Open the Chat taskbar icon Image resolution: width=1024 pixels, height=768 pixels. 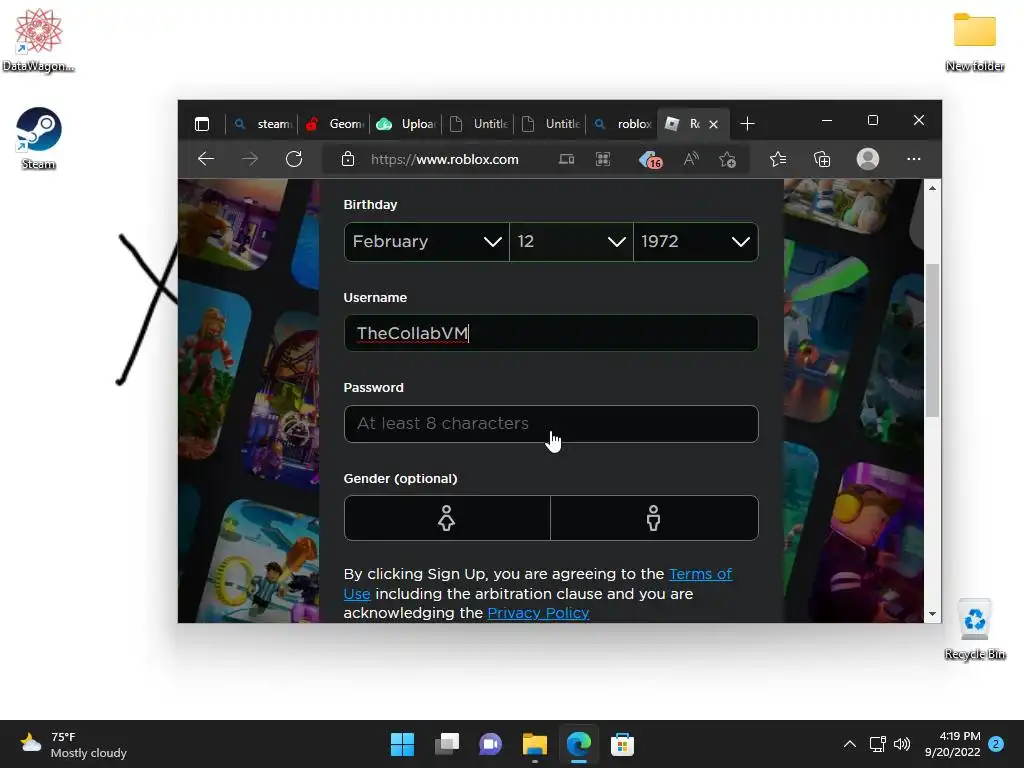pos(490,744)
